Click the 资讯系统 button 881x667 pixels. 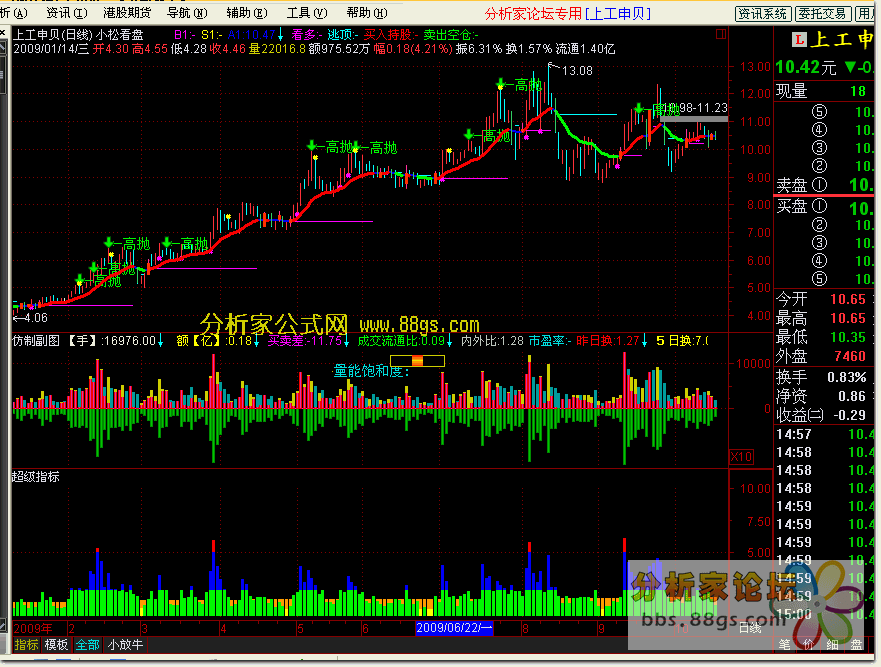coord(763,13)
